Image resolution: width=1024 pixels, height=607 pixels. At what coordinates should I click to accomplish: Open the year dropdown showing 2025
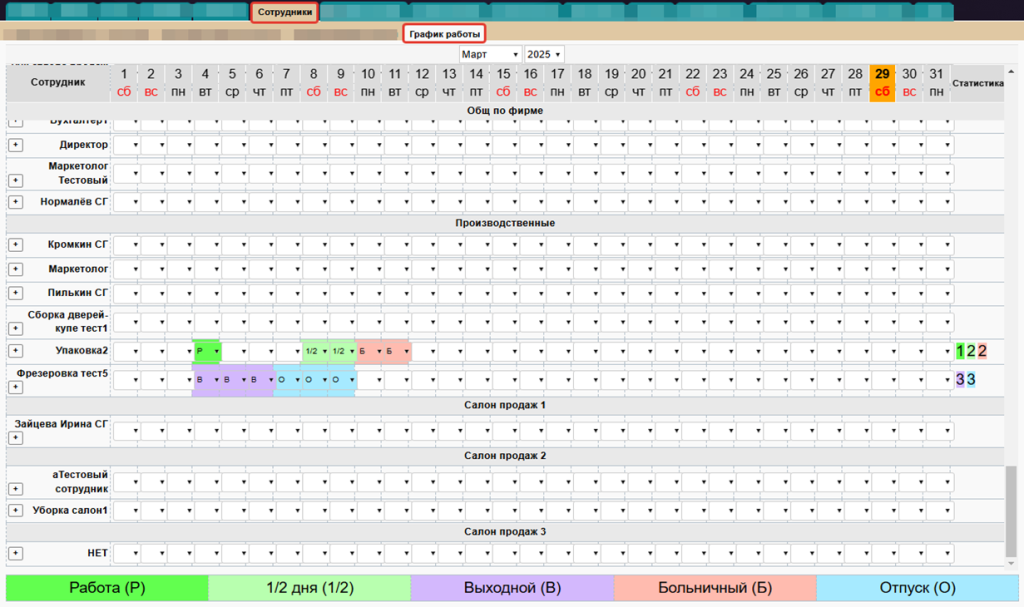coord(544,54)
